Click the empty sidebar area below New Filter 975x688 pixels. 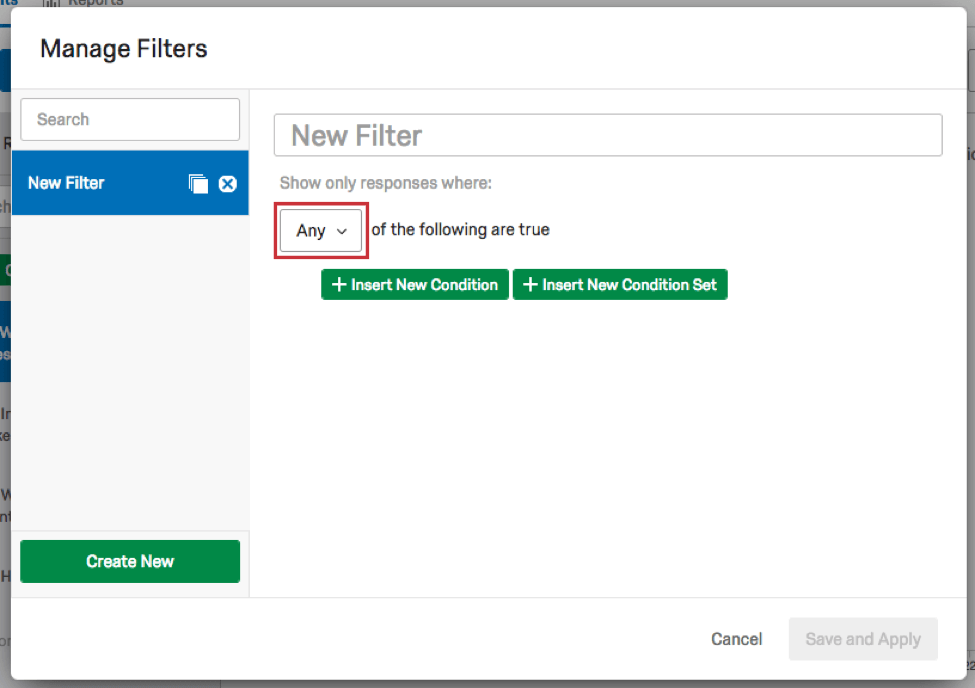click(x=129, y=370)
